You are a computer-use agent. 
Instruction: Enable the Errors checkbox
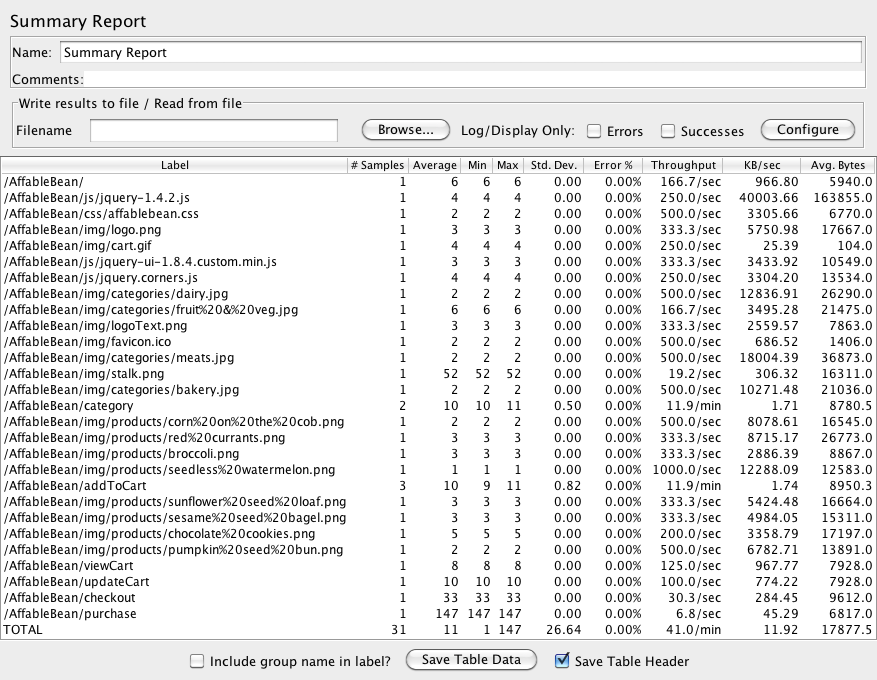click(594, 131)
